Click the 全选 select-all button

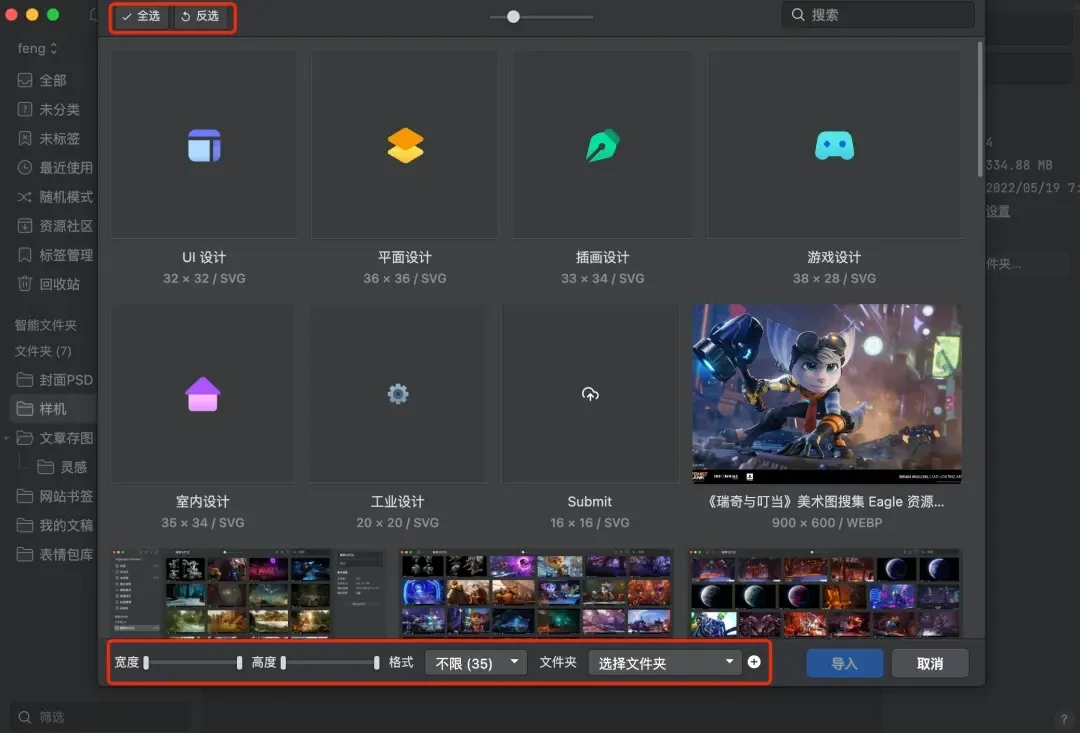tap(141, 16)
